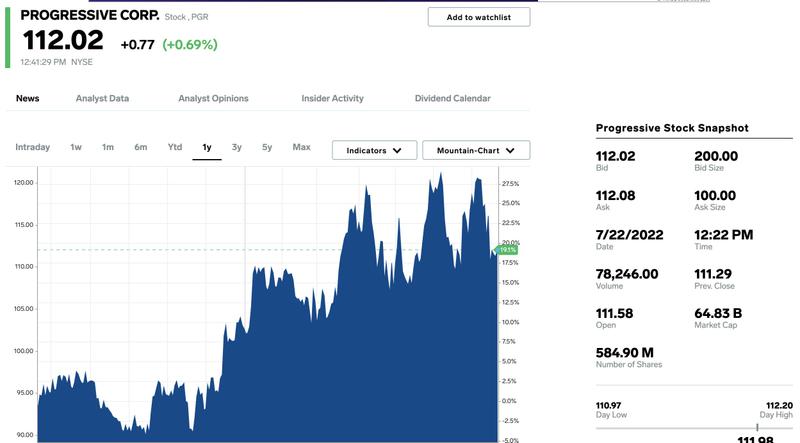This screenshot has width=800, height=443.
Task: Click the 78,246.00 Volume value
Action: coord(627,274)
